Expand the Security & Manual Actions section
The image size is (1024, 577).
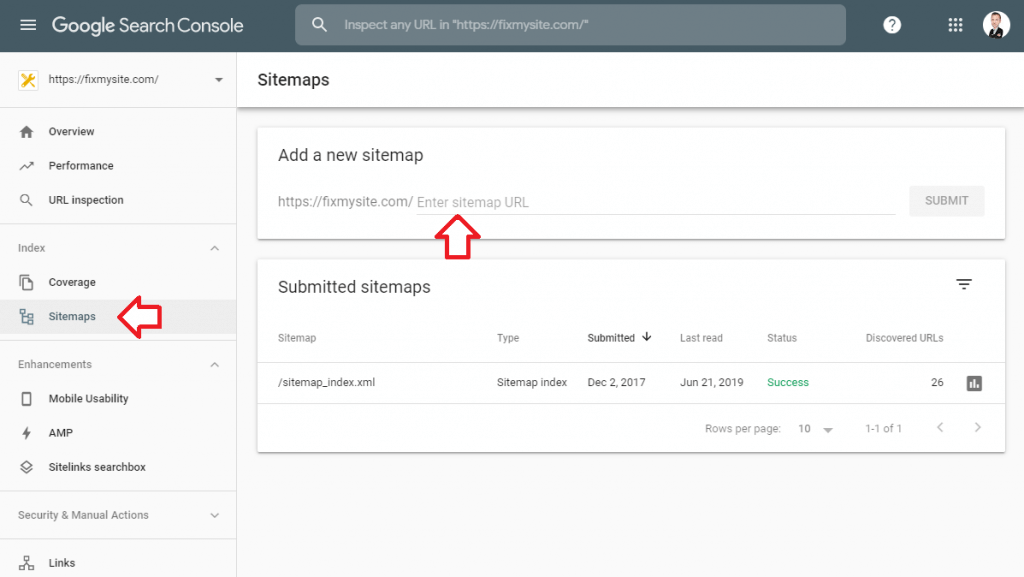tap(118, 515)
